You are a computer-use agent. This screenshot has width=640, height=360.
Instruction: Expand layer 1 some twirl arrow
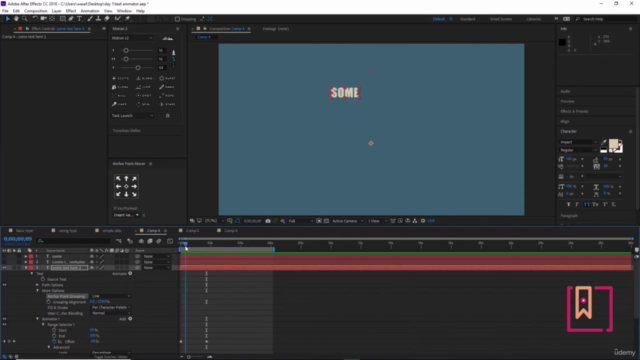click(26, 256)
